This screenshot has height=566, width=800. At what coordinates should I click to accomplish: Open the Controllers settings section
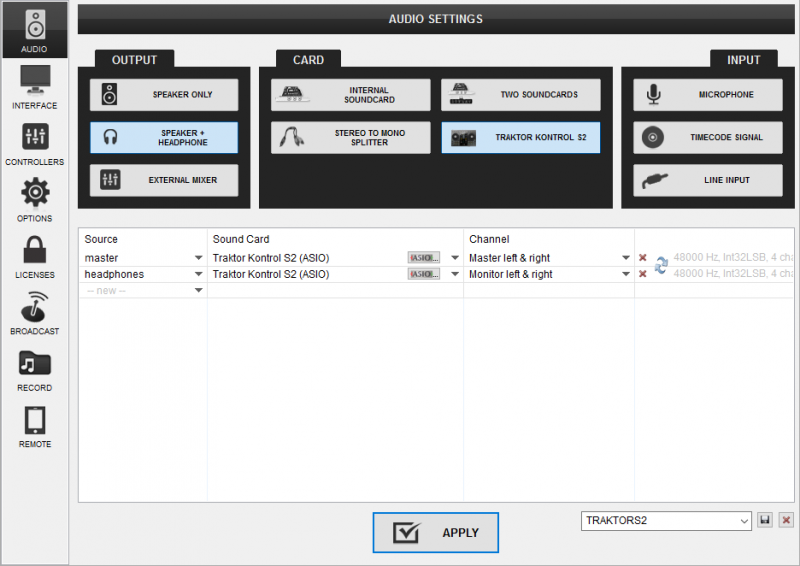pyautogui.click(x=34, y=143)
